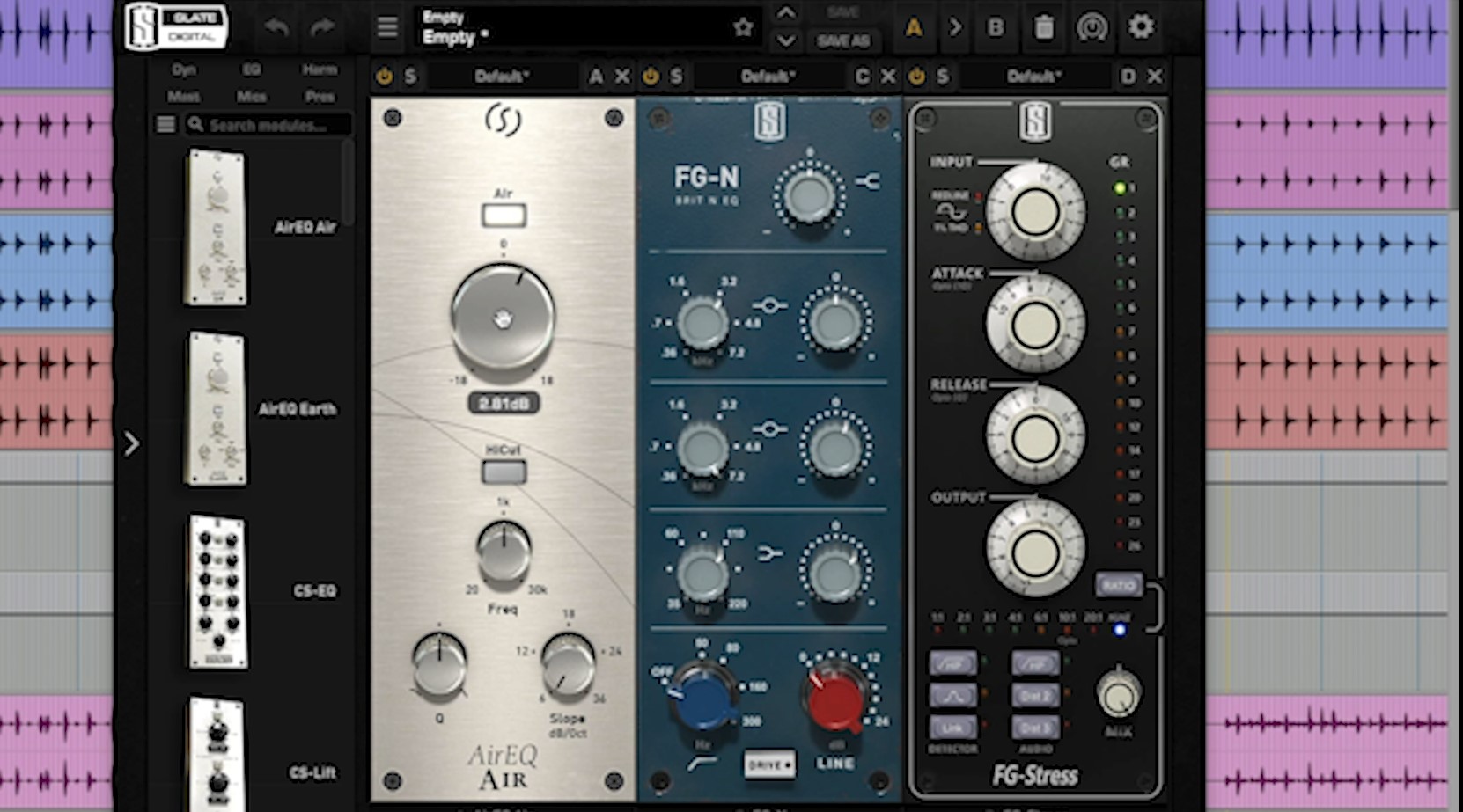Toggle the detector Link button
This screenshot has height=812, width=1463.
pos(952,728)
